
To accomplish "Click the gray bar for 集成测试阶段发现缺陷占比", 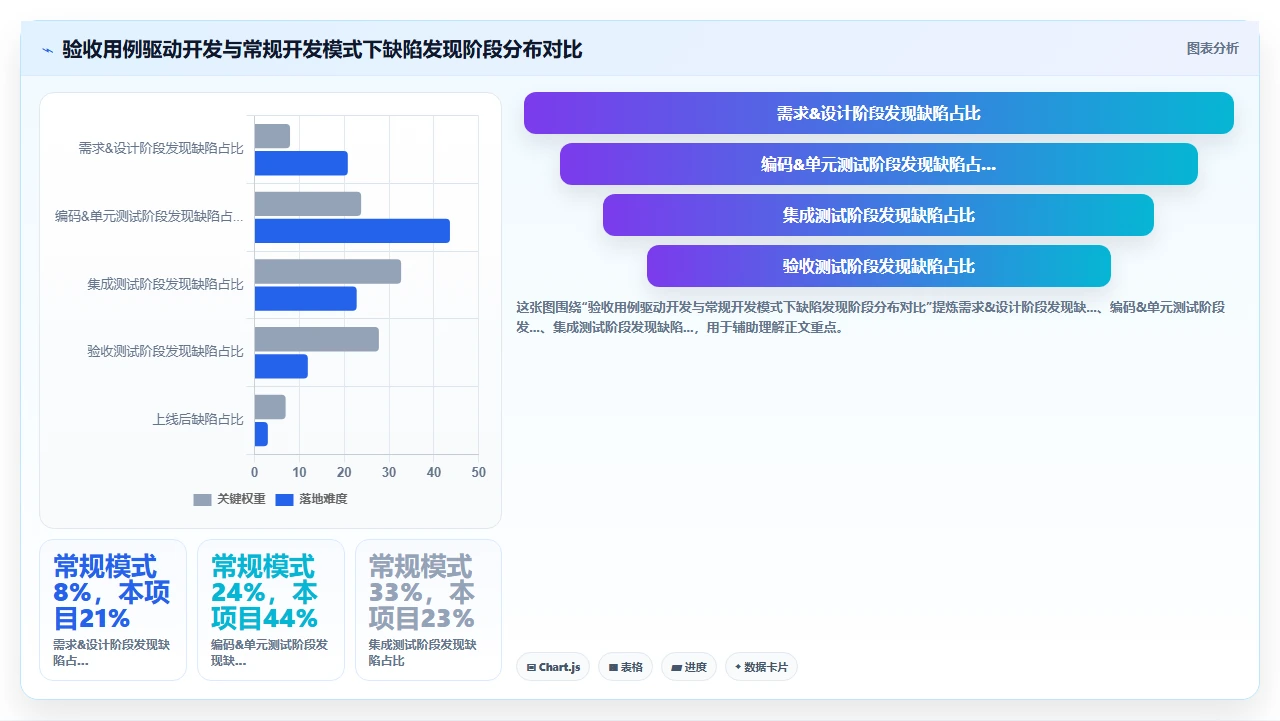I will coord(327,272).
